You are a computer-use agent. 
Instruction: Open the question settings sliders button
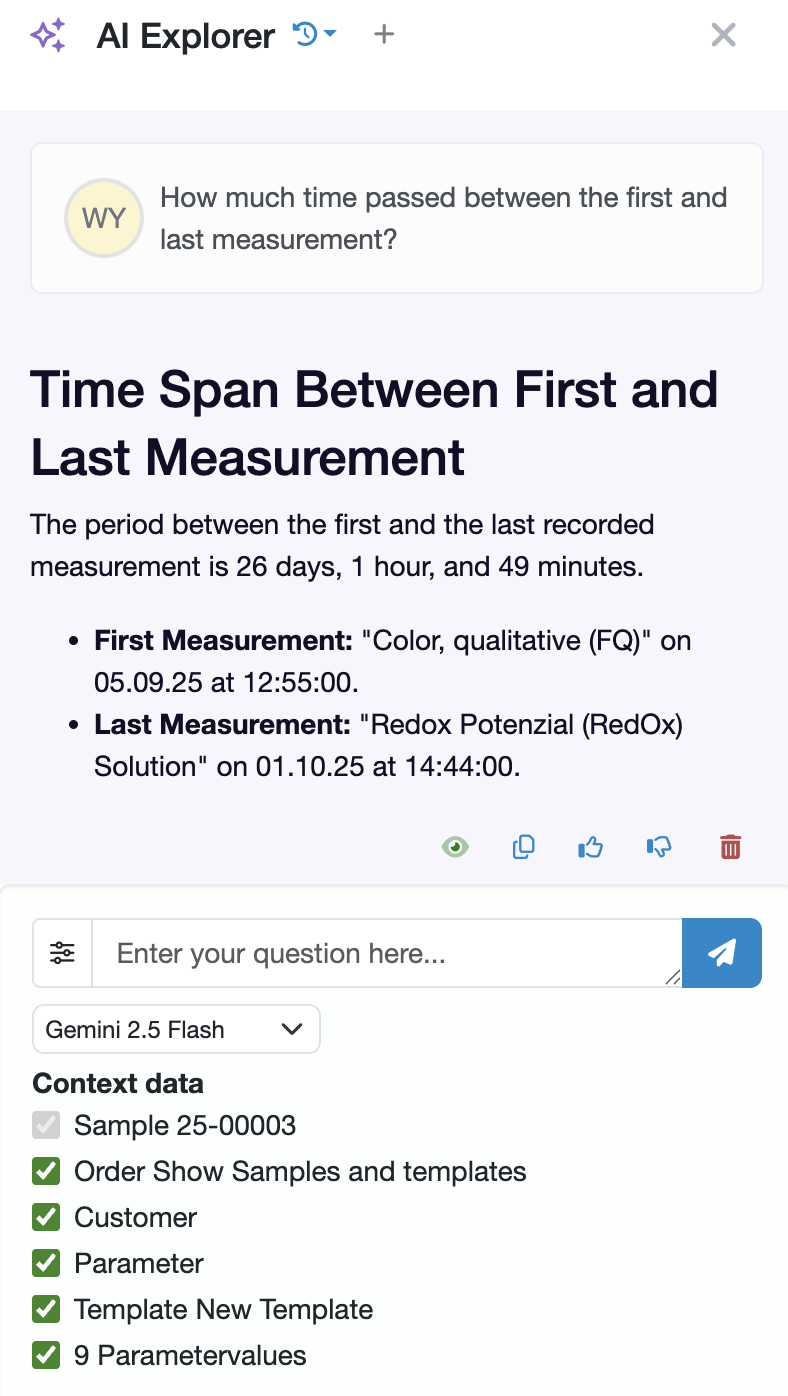point(63,953)
